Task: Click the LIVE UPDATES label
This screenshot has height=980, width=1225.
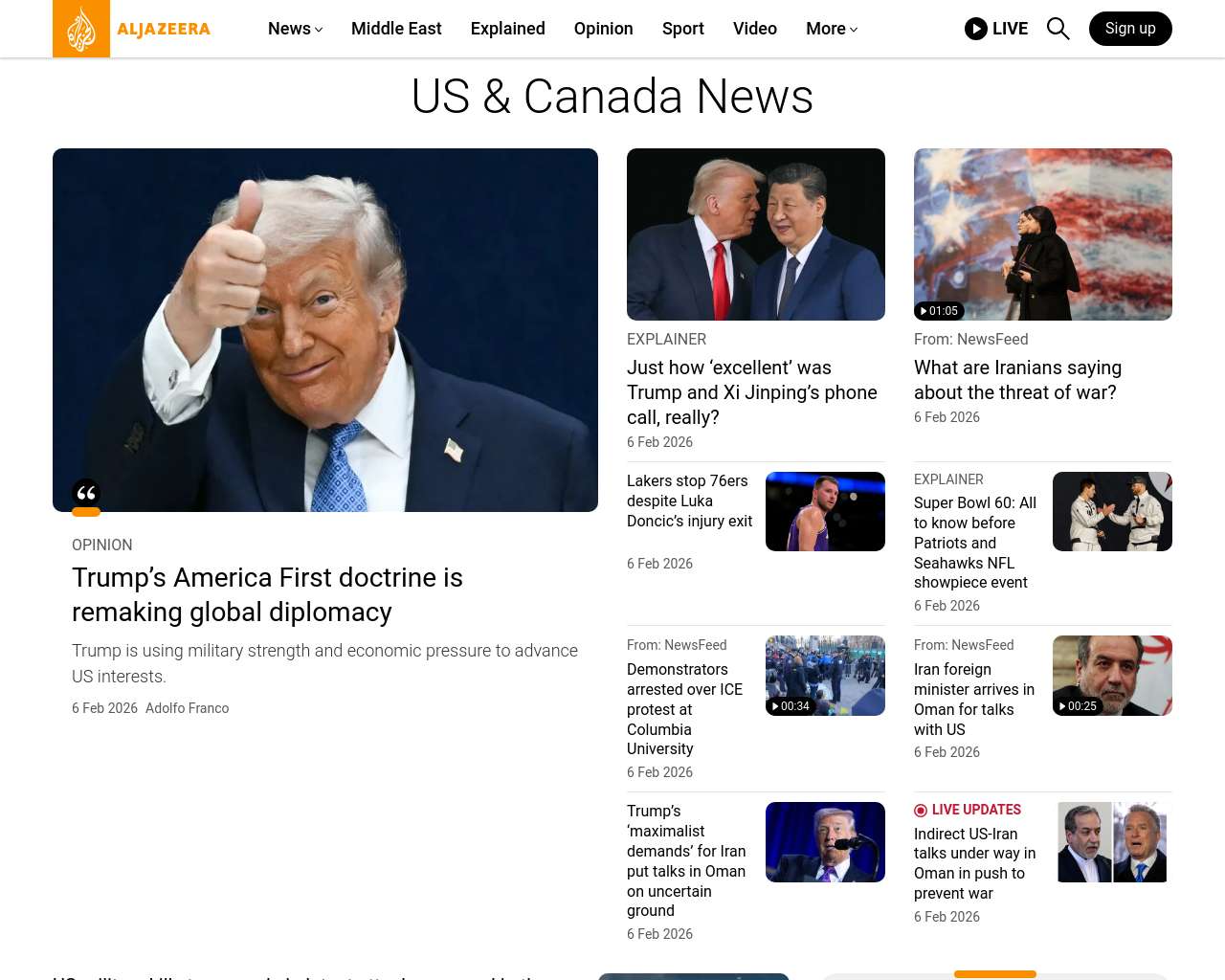Action: 976,810
